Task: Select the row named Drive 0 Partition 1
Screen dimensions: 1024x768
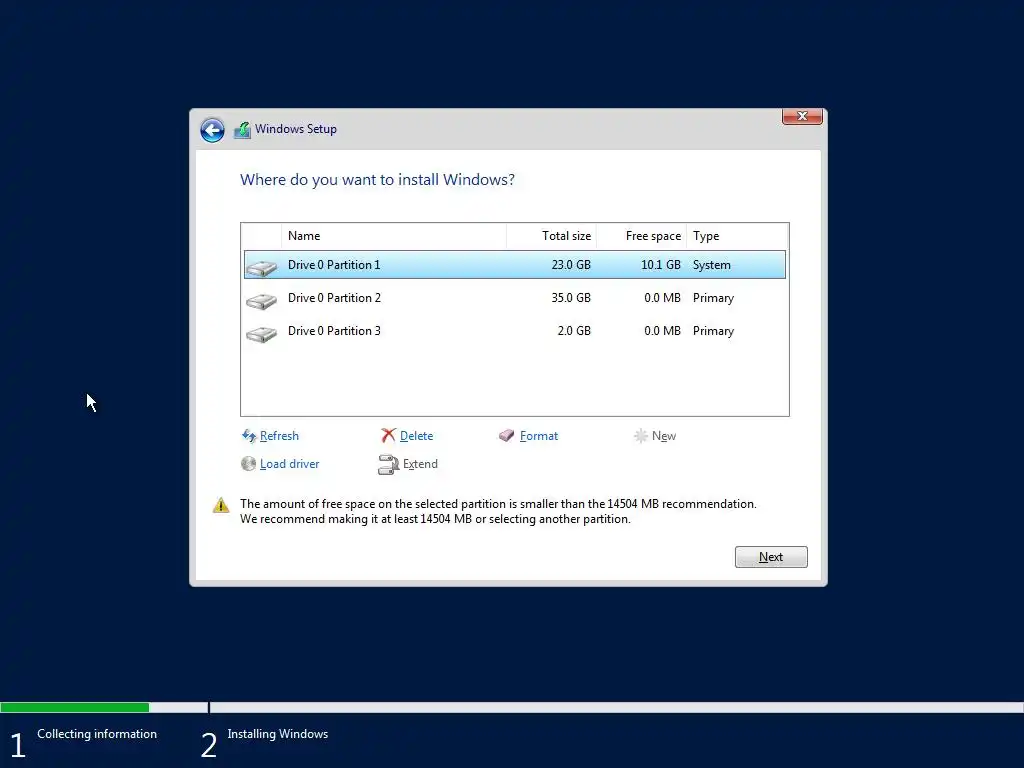Action: [x=515, y=264]
